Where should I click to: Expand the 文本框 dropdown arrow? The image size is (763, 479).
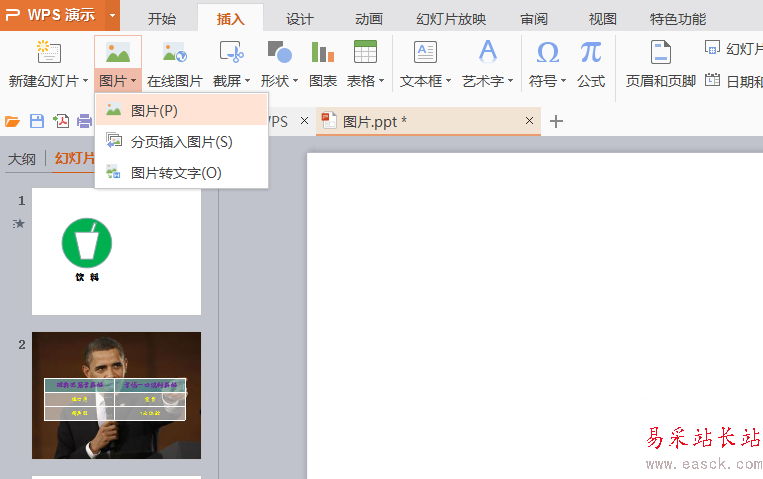[x=448, y=81]
